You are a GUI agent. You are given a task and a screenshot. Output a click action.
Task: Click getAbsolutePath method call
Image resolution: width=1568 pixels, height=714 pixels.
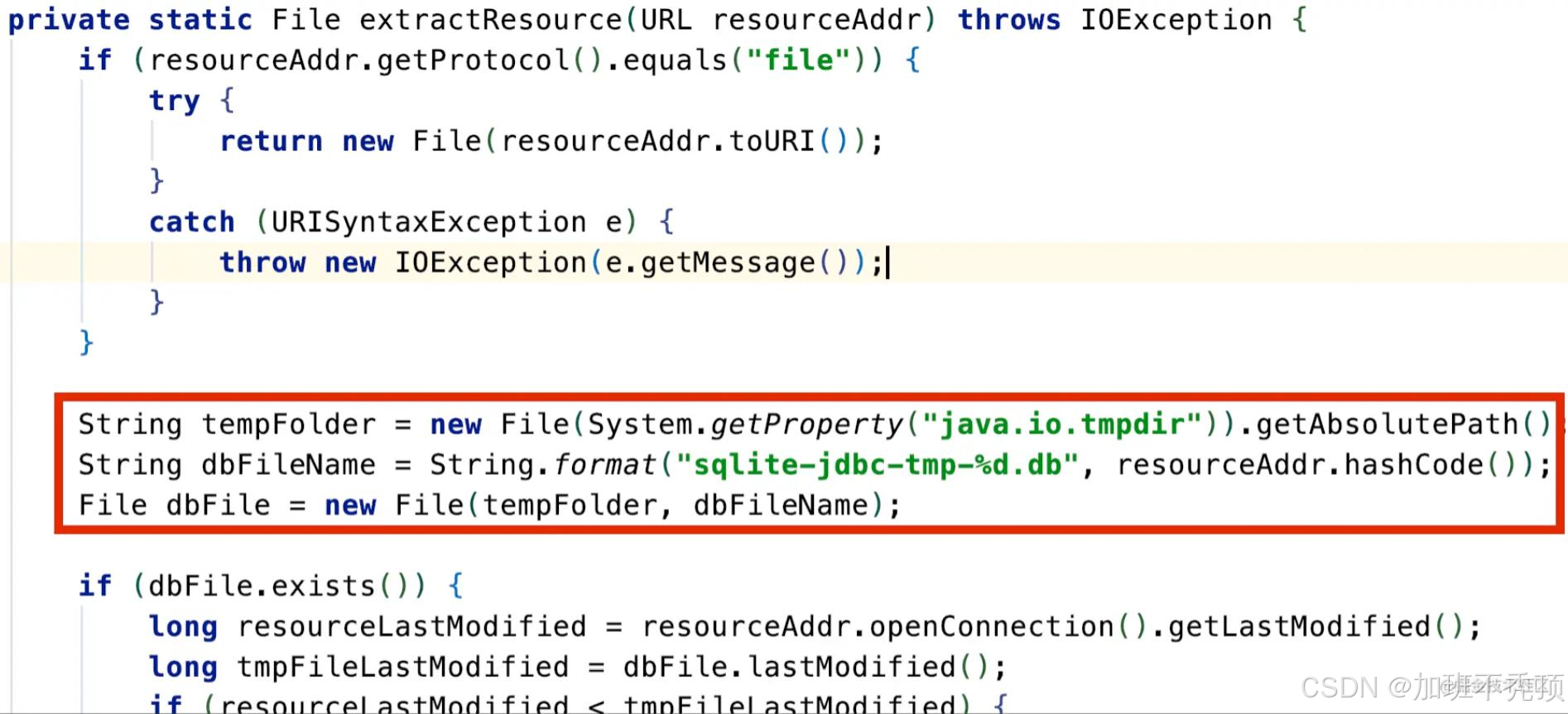pyautogui.click(x=1388, y=424)
